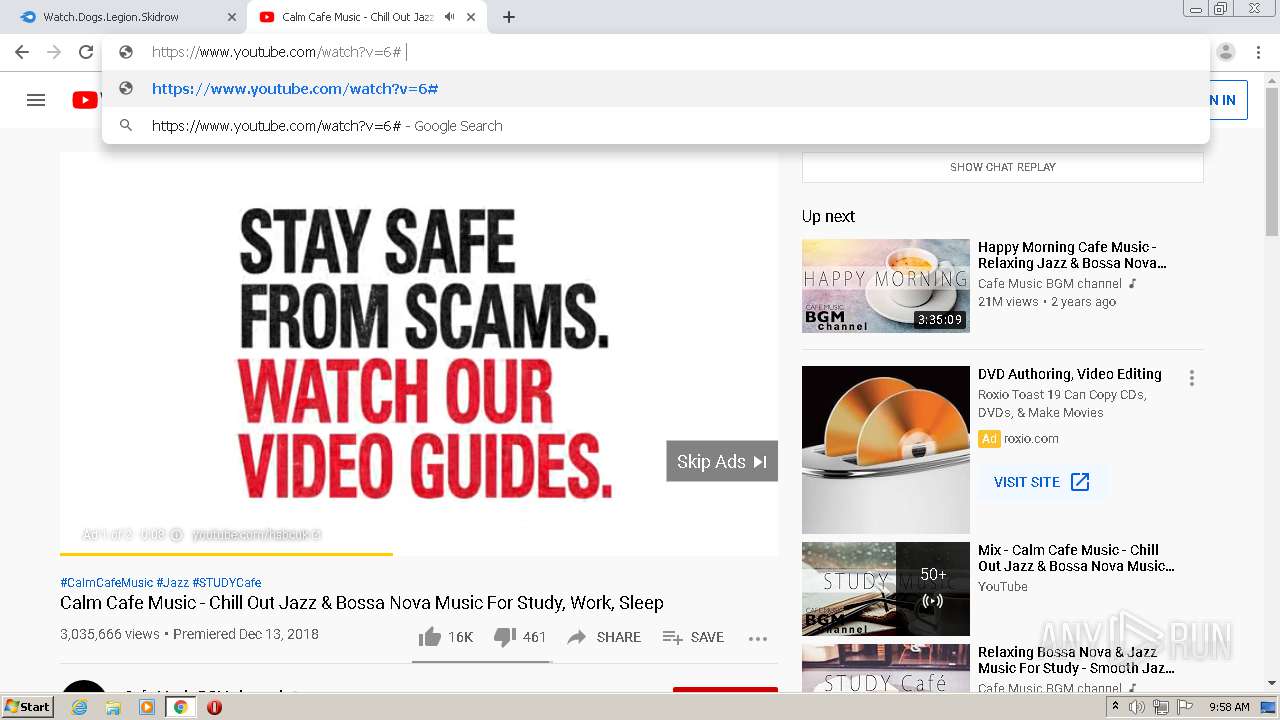This screenshot has height=720, width=1280.
Task: Open the network tray icon
Action: tap(1161, 707)
